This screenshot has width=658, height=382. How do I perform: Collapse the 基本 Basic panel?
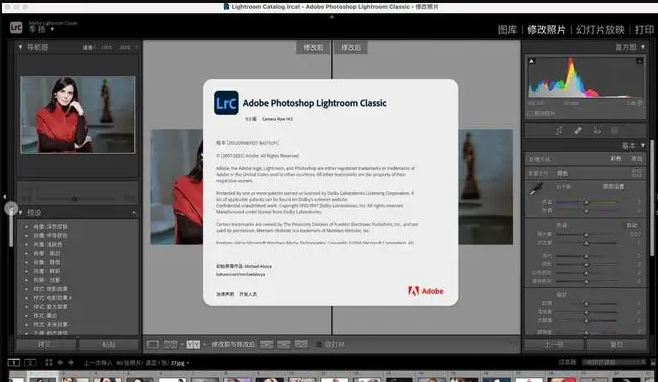click(x=643, y=146)
